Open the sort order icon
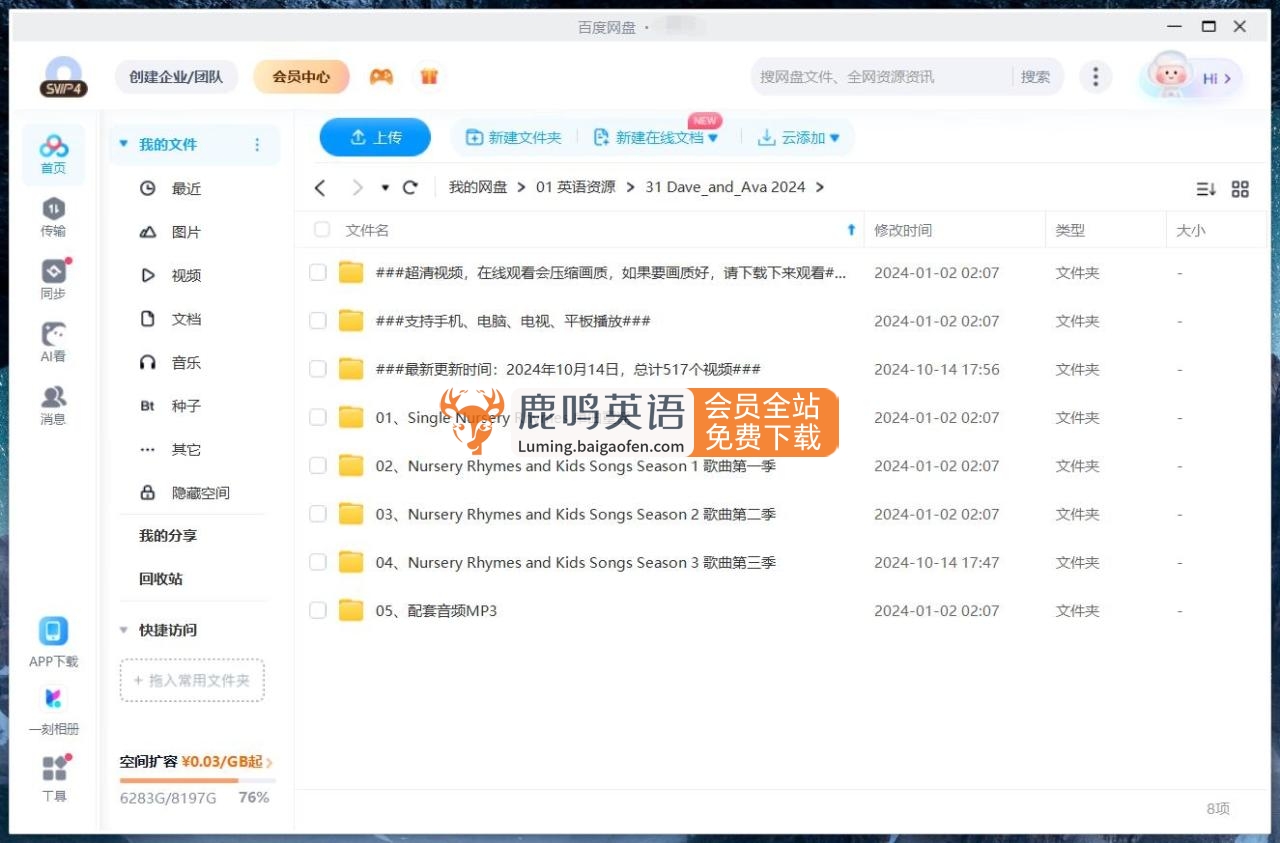1280x843 pixels. coord(1206,189)
